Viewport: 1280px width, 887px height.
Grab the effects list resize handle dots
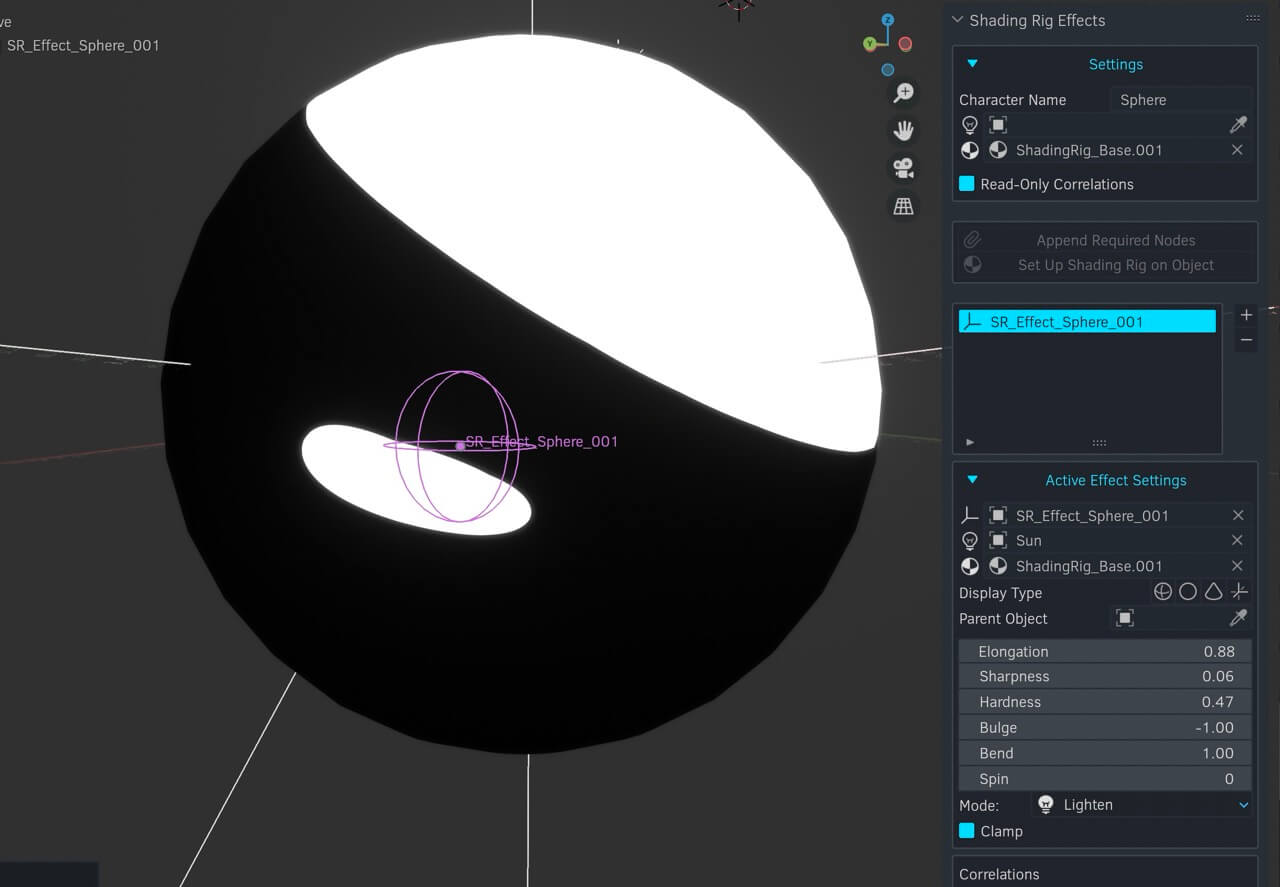1099,442
